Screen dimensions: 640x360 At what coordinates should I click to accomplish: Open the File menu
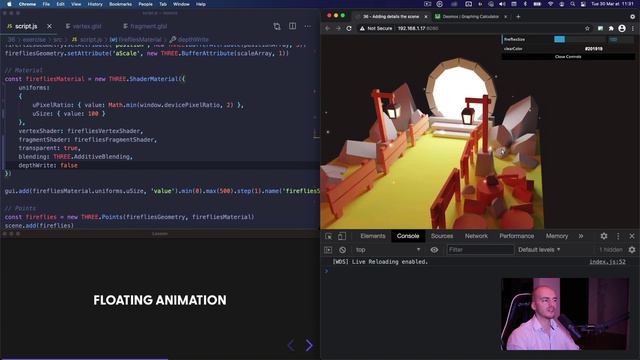pyautogui.click(x=46, y=4)
